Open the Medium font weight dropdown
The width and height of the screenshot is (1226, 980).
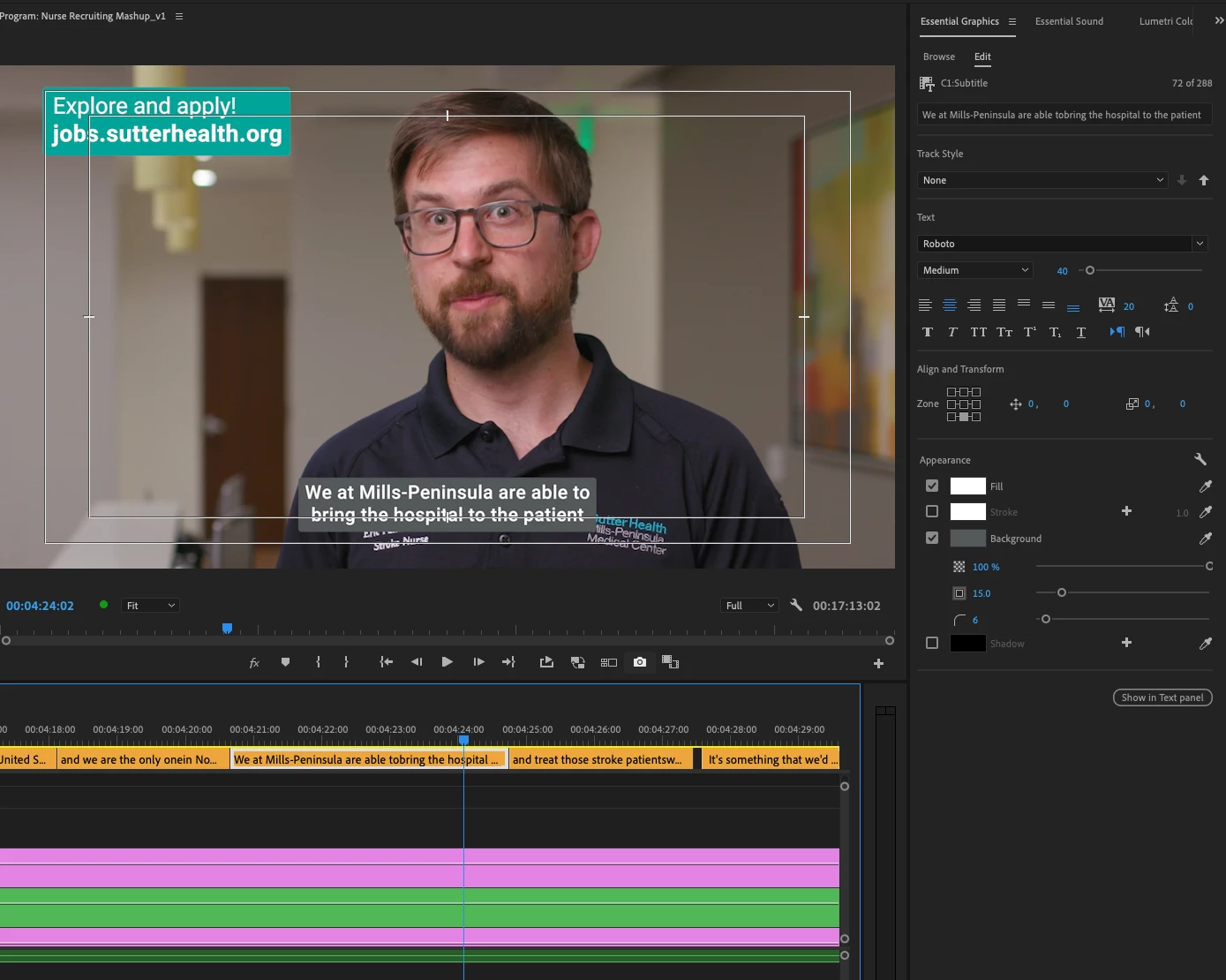pyautogui.click(x=974, y=270)
